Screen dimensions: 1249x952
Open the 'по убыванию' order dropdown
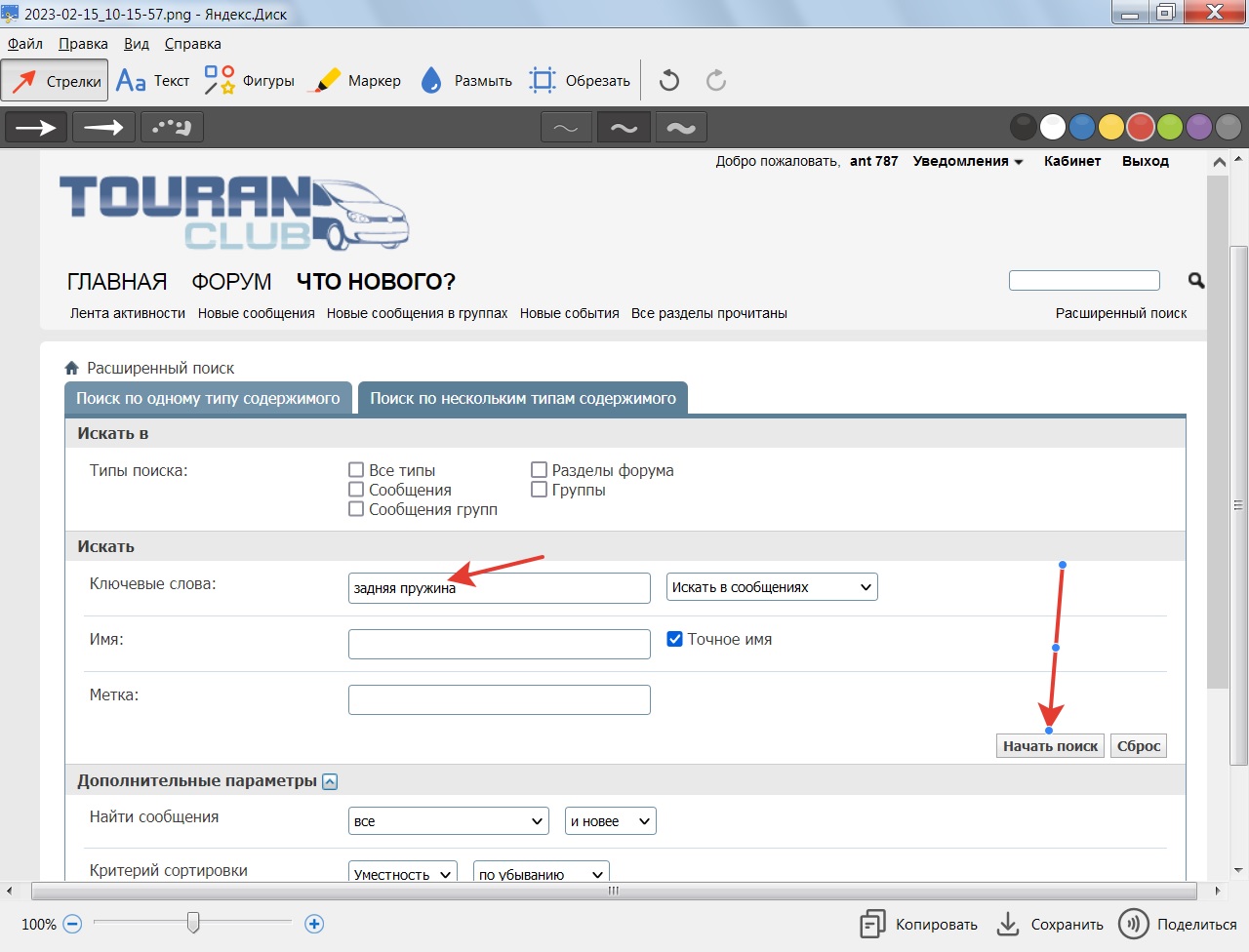542,872
